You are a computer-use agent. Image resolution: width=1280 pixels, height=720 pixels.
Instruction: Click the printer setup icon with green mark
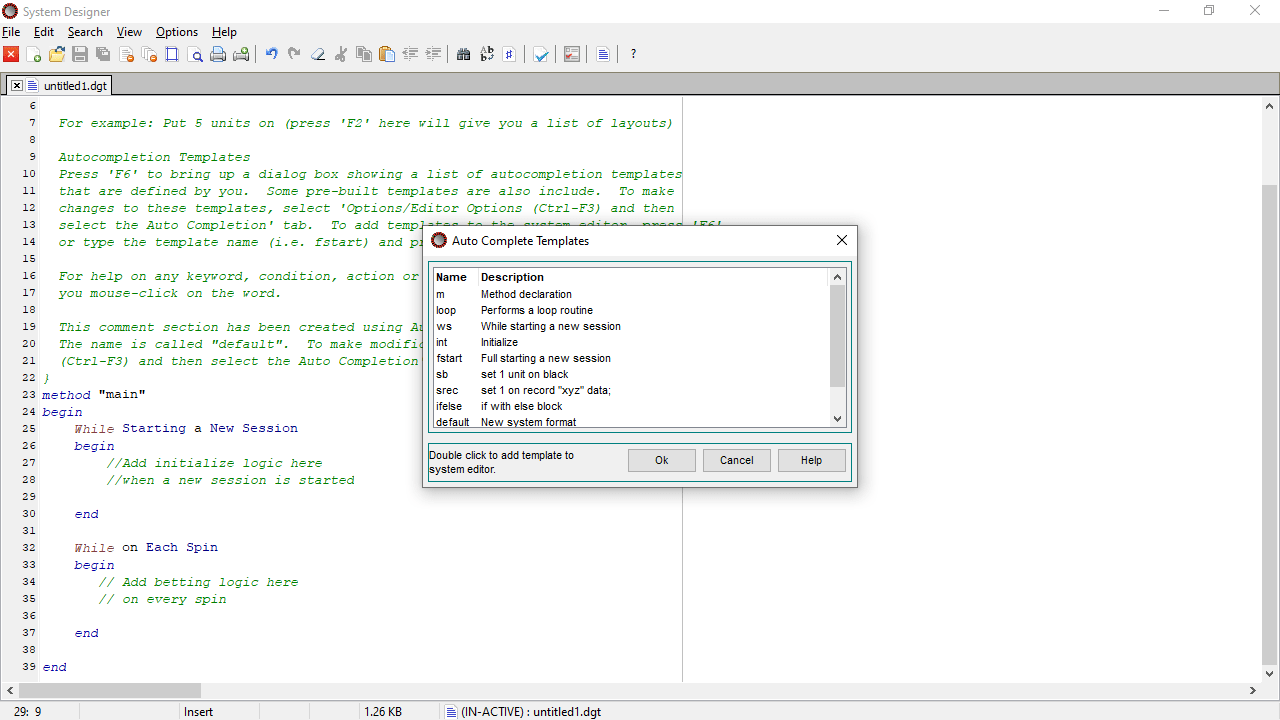point(241,54)
